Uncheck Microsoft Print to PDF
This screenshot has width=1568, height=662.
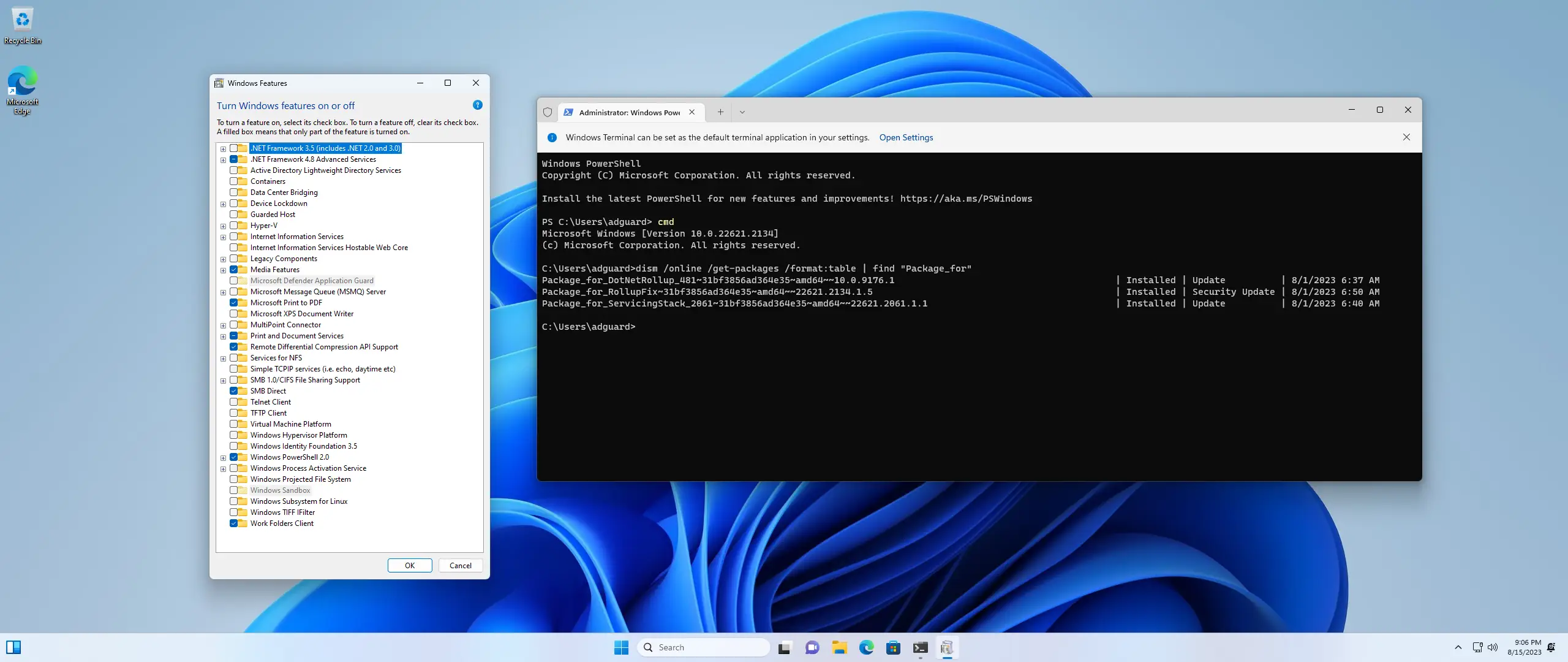tap(234, 303)
